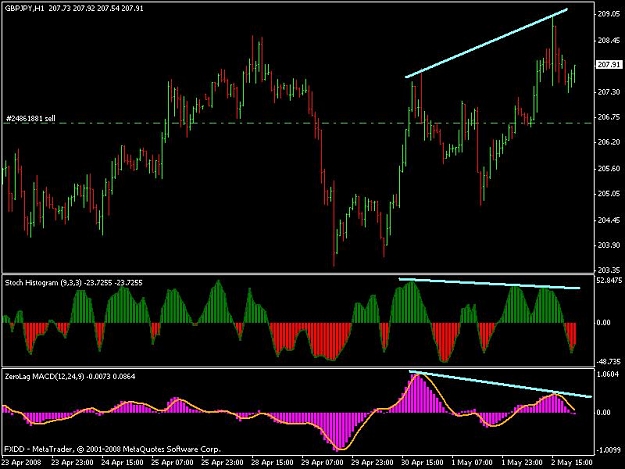The height and width of the screenshot is (469, 625).
Task: Click the 206.75 price scale value
Action: pos(609,117)
